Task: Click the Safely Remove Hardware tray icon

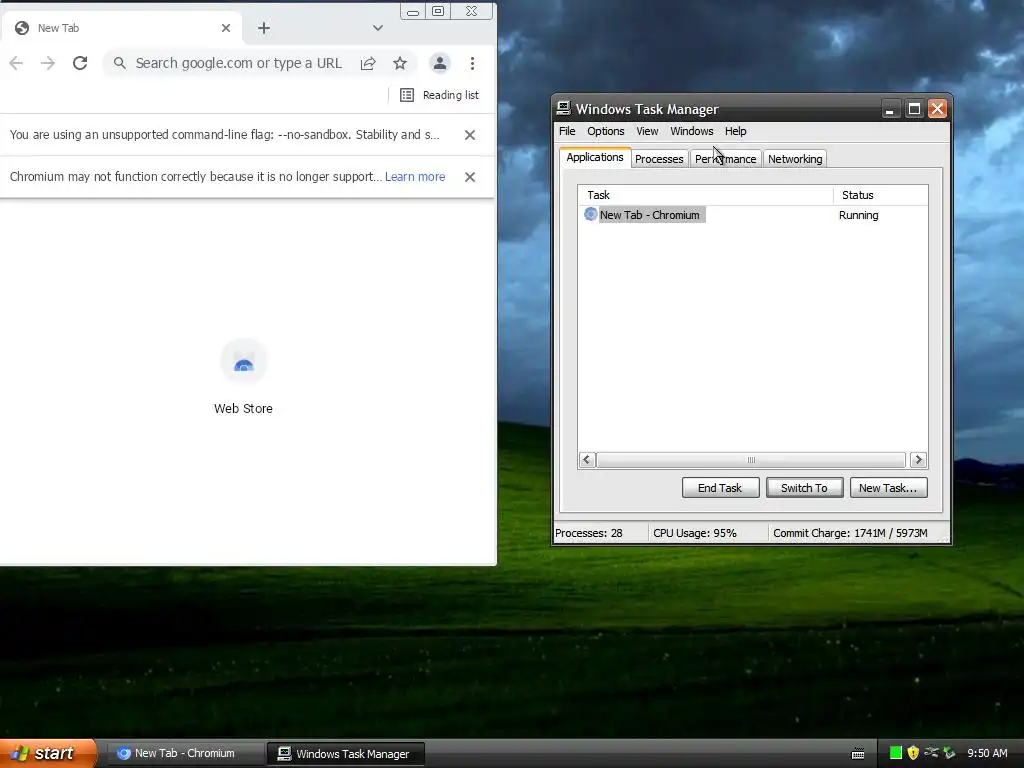Action: (x=949, y=753)
